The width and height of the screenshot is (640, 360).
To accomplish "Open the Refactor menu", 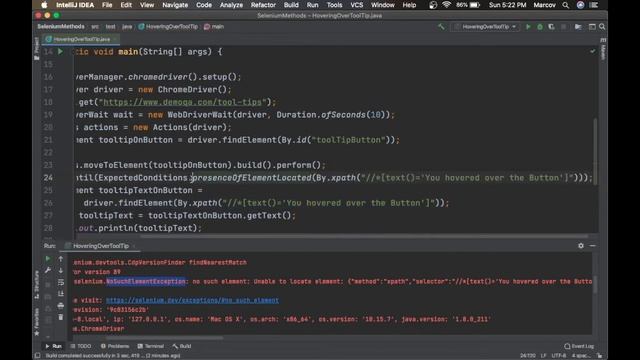I will click(x=263, y=5).
